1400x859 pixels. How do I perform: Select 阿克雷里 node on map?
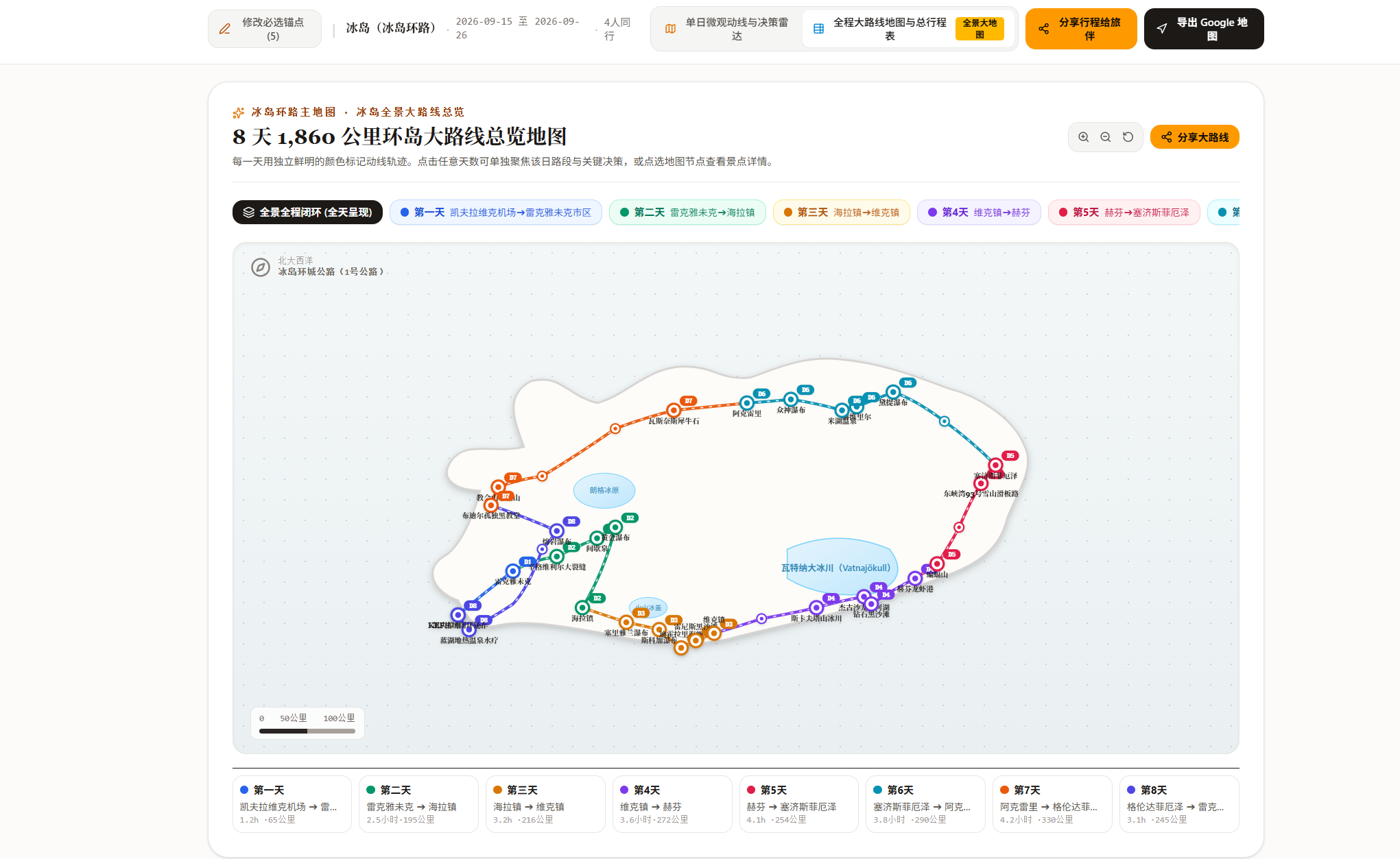(x=747, y=403)
